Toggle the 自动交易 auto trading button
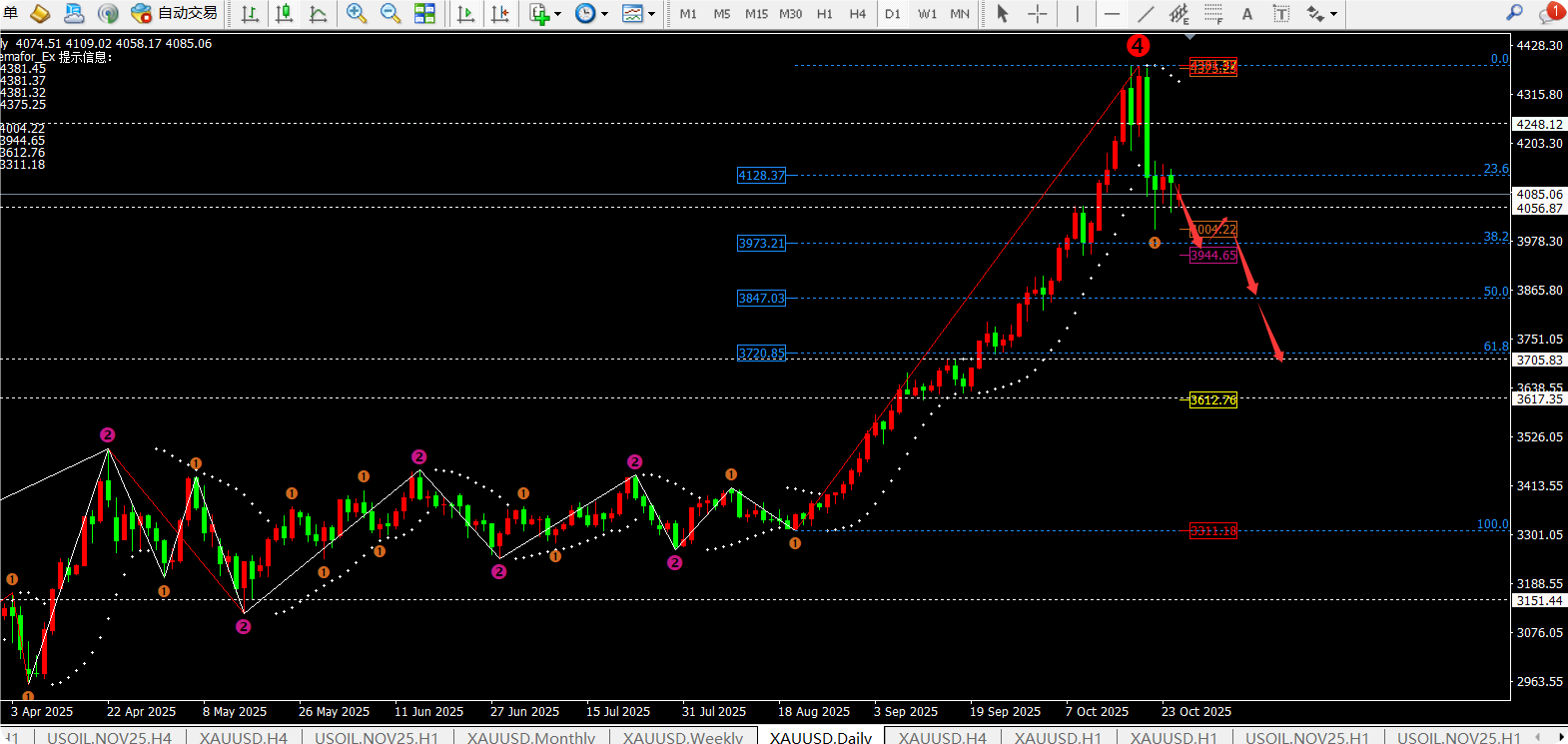 pyautogui.click(x=175, y=13)
